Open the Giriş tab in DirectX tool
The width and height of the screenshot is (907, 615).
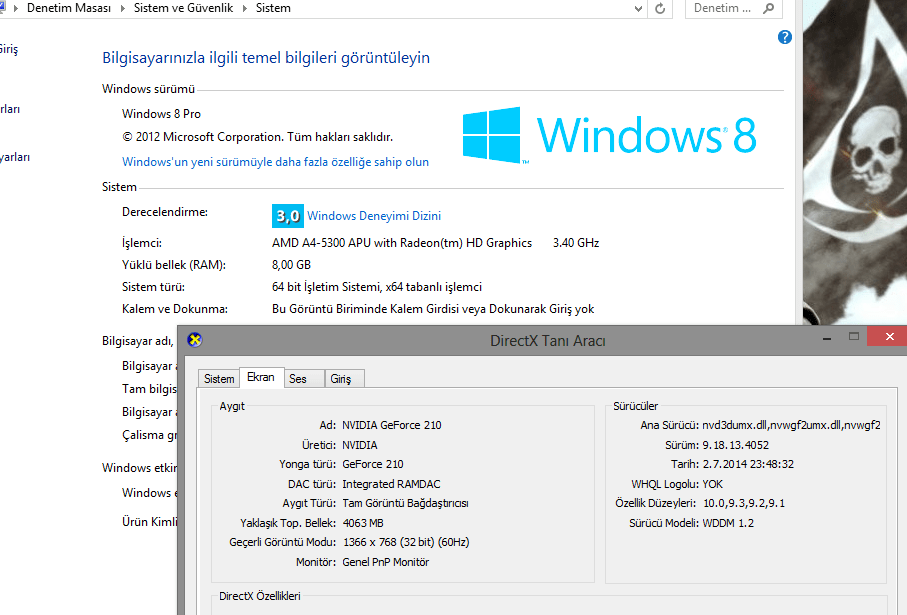(x=345, y=379)
